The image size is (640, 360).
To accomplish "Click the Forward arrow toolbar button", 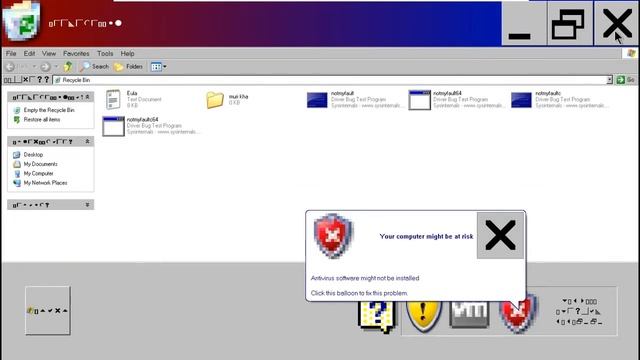I will 45,67.
